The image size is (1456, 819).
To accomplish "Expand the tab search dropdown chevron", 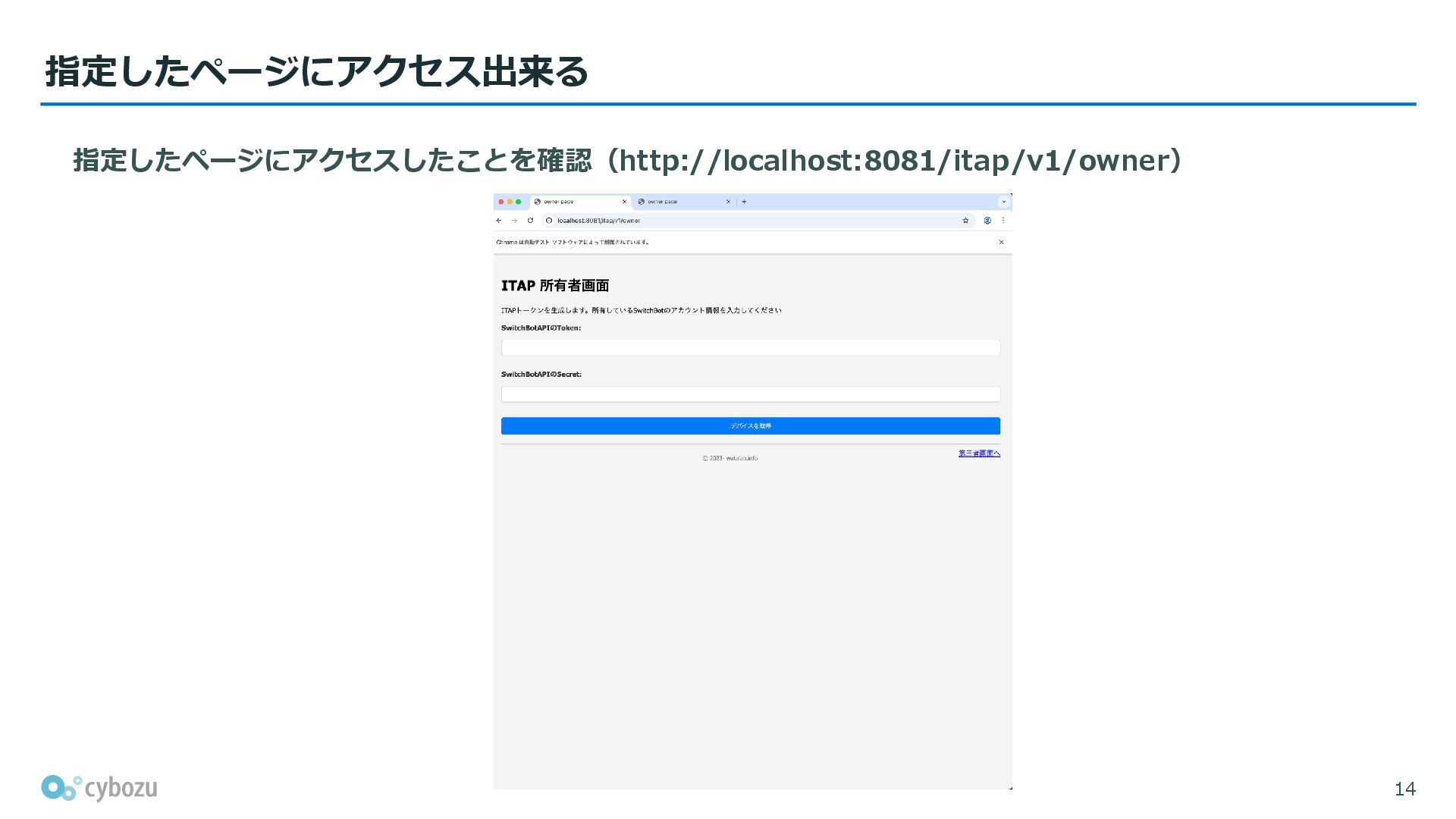I will (x=1003, y=202).
